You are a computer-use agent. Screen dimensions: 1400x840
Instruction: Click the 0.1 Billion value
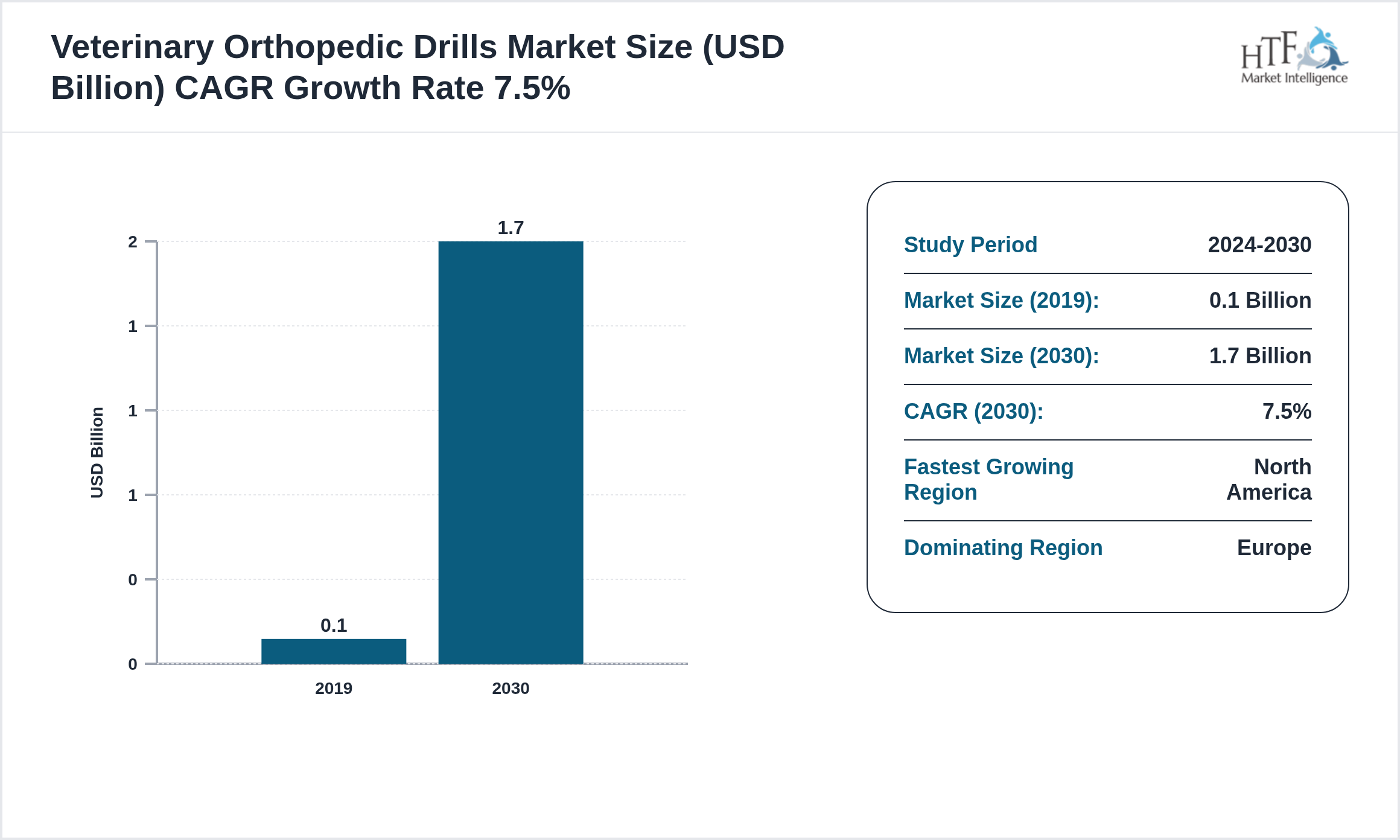click(x=1260, y=300)
